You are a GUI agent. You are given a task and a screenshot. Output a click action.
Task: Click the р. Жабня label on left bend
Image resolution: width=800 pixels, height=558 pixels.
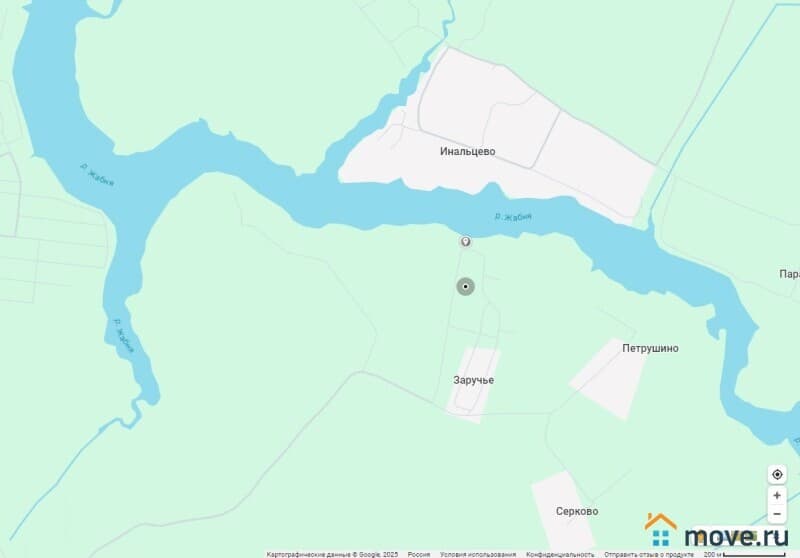(97, 175)
